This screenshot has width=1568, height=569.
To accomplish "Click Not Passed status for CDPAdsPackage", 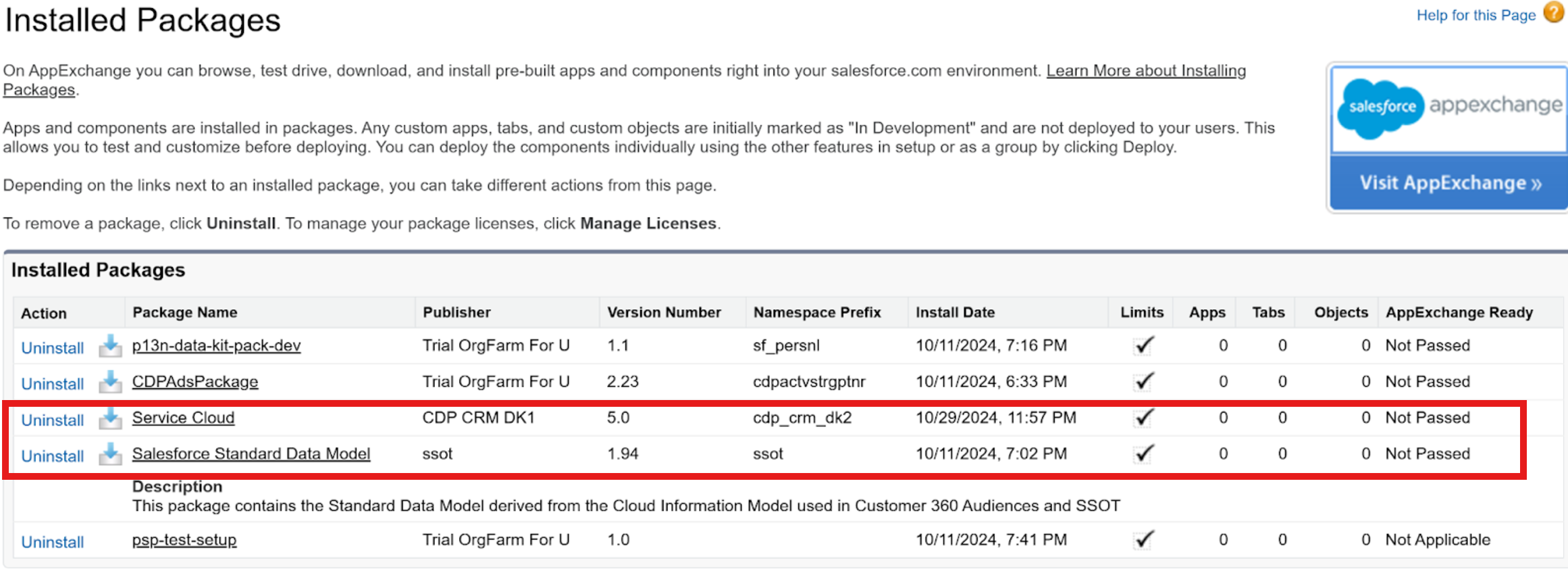I will pos(1428,382).
